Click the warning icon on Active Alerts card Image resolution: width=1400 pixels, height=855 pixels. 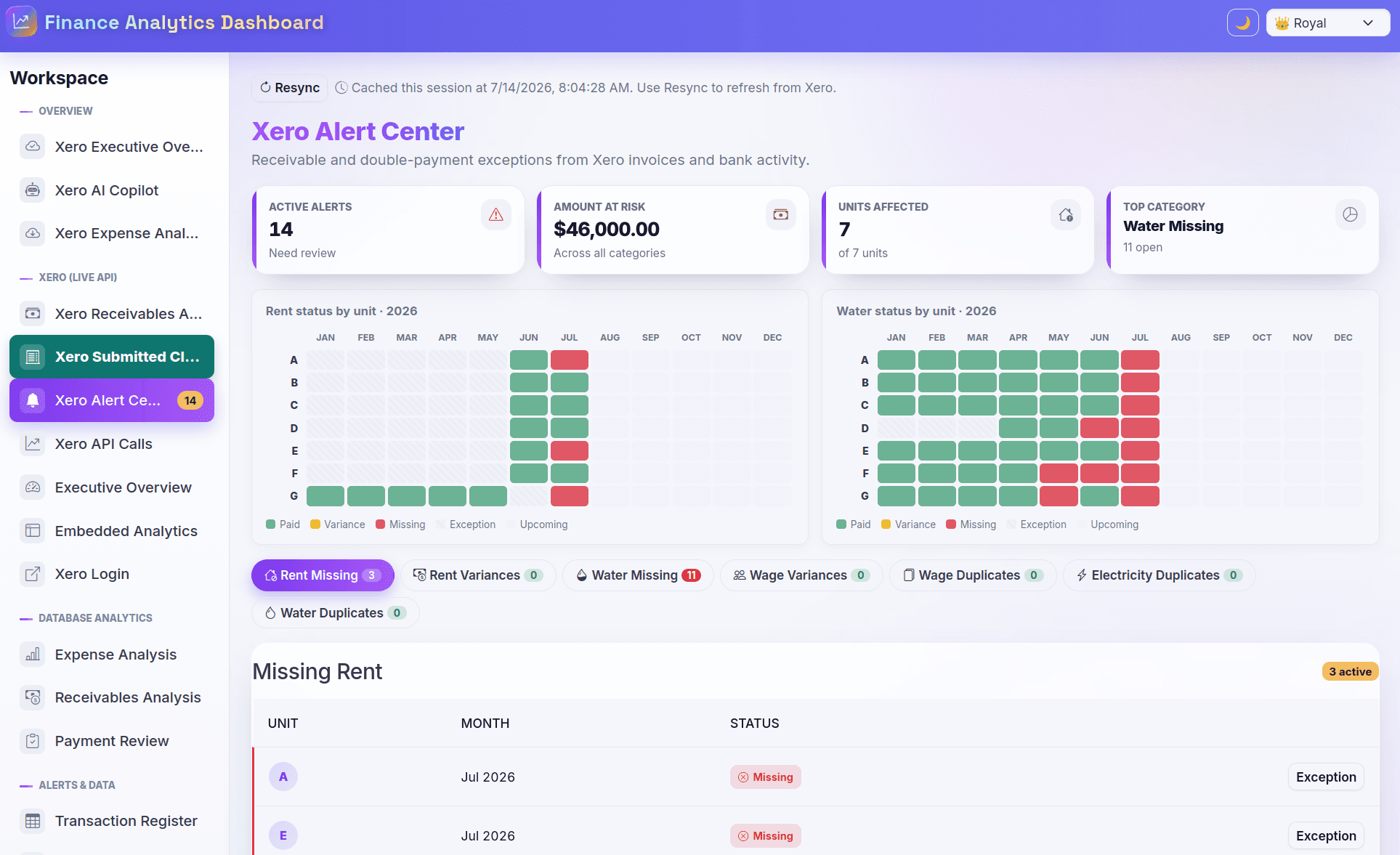tap(496, 215)
